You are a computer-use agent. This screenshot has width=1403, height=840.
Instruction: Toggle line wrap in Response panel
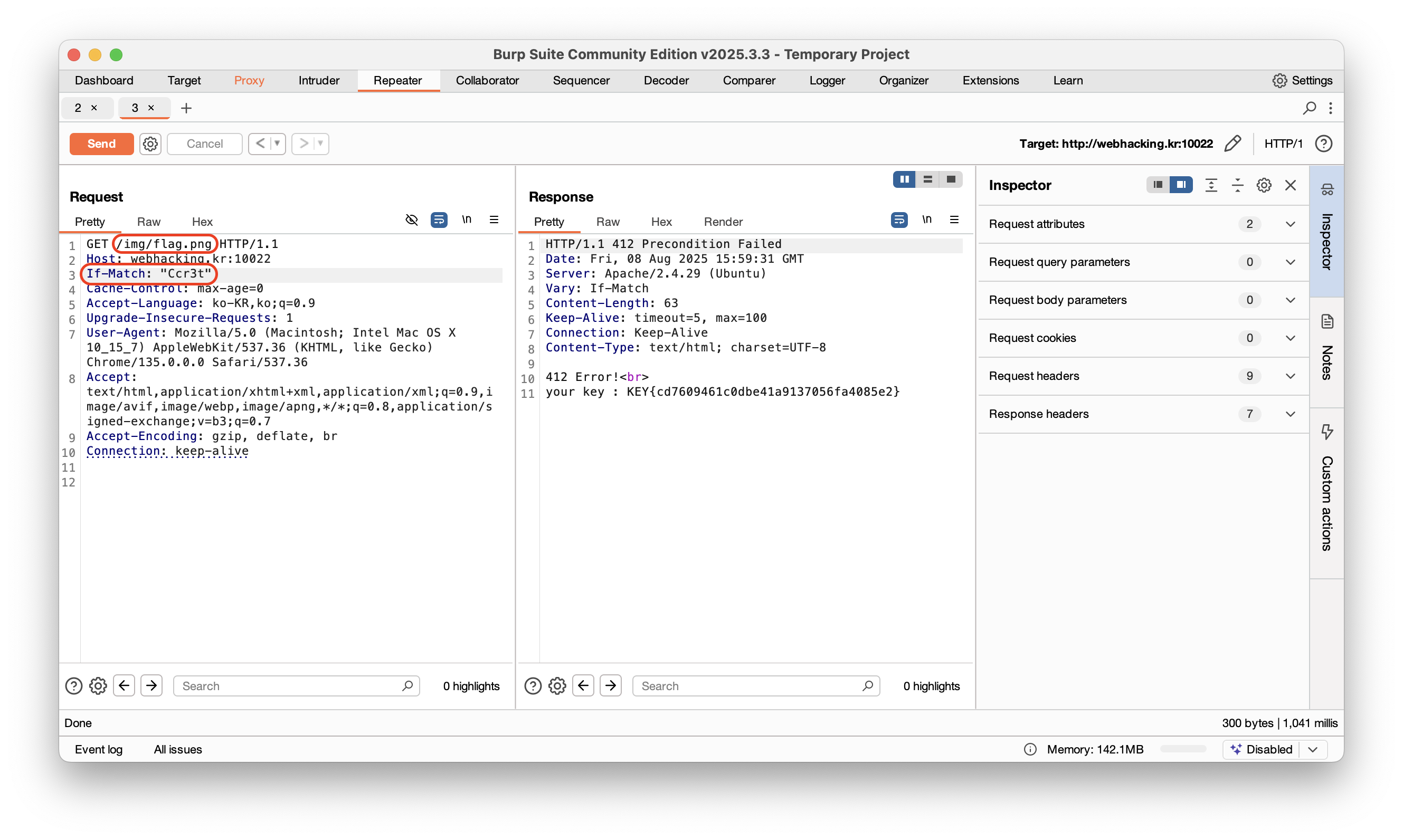898,219
